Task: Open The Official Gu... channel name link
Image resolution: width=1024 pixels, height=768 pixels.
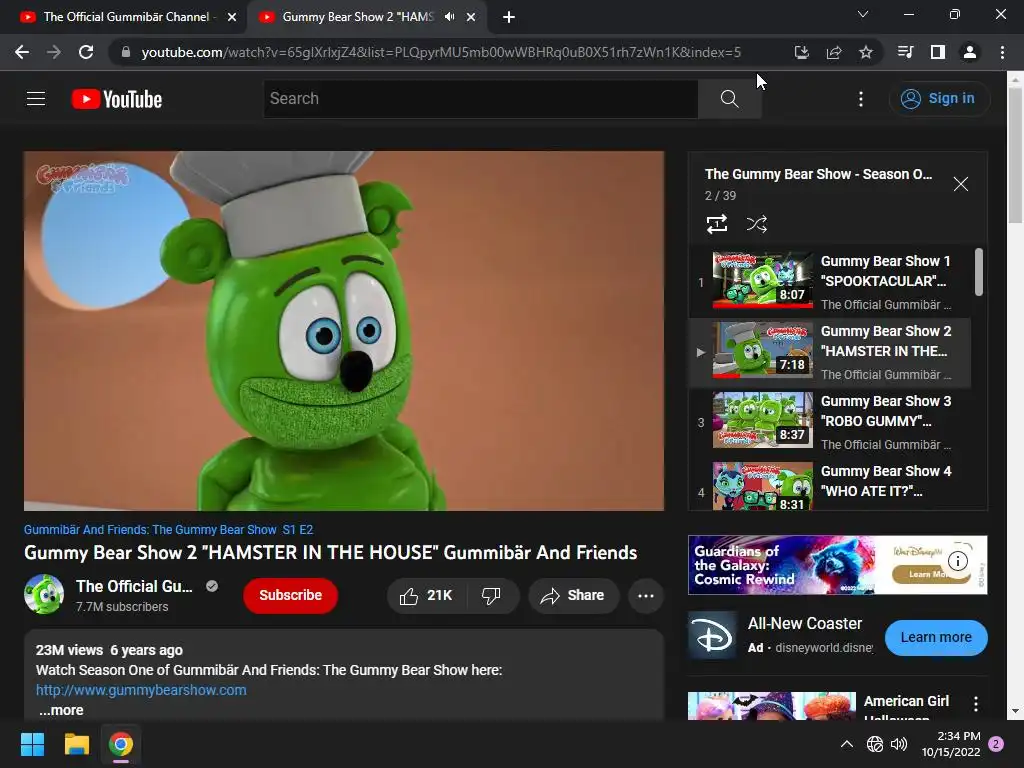Action: point(134,586)
